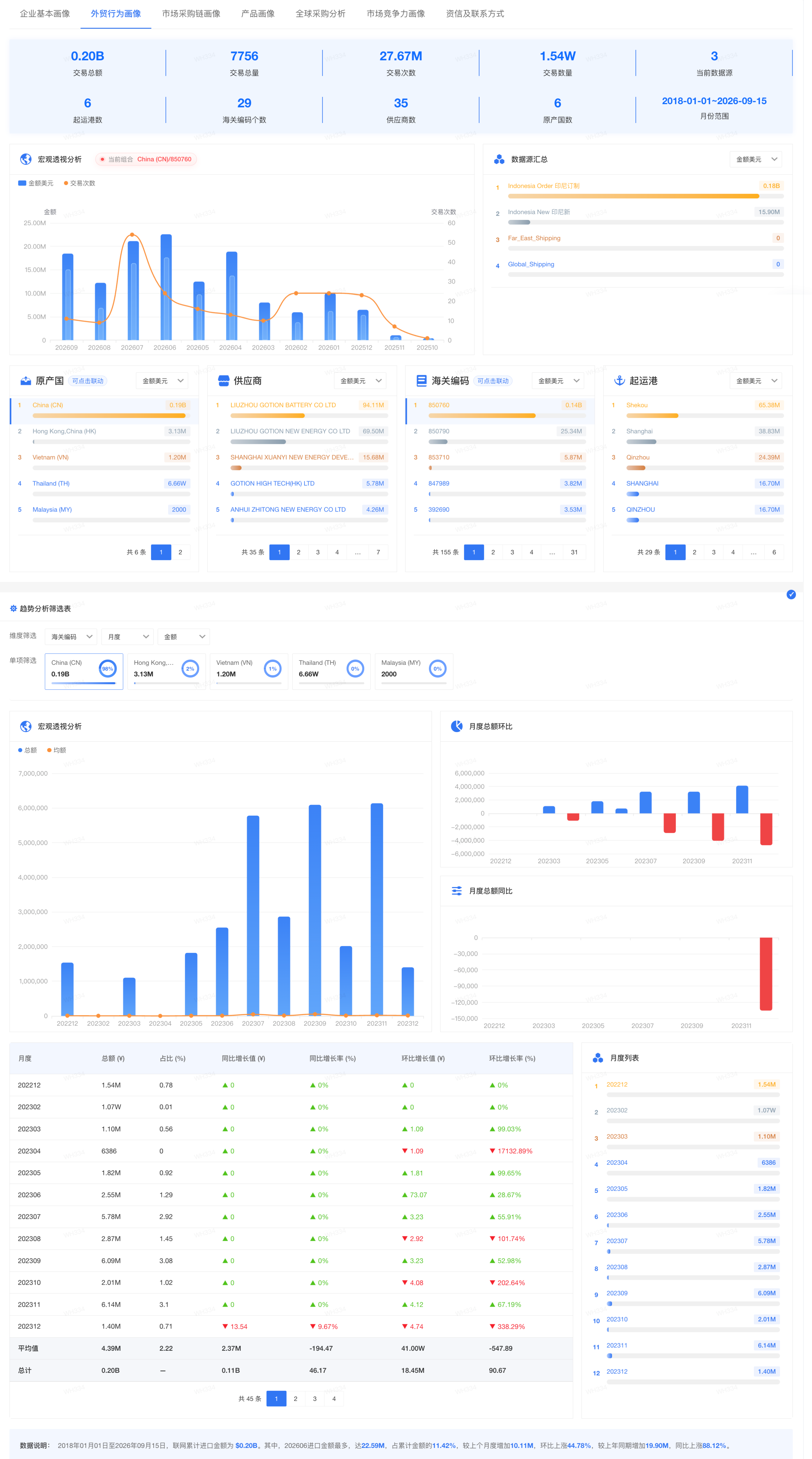Click the 起运港 anchor icon

click(x=619, y=381)
